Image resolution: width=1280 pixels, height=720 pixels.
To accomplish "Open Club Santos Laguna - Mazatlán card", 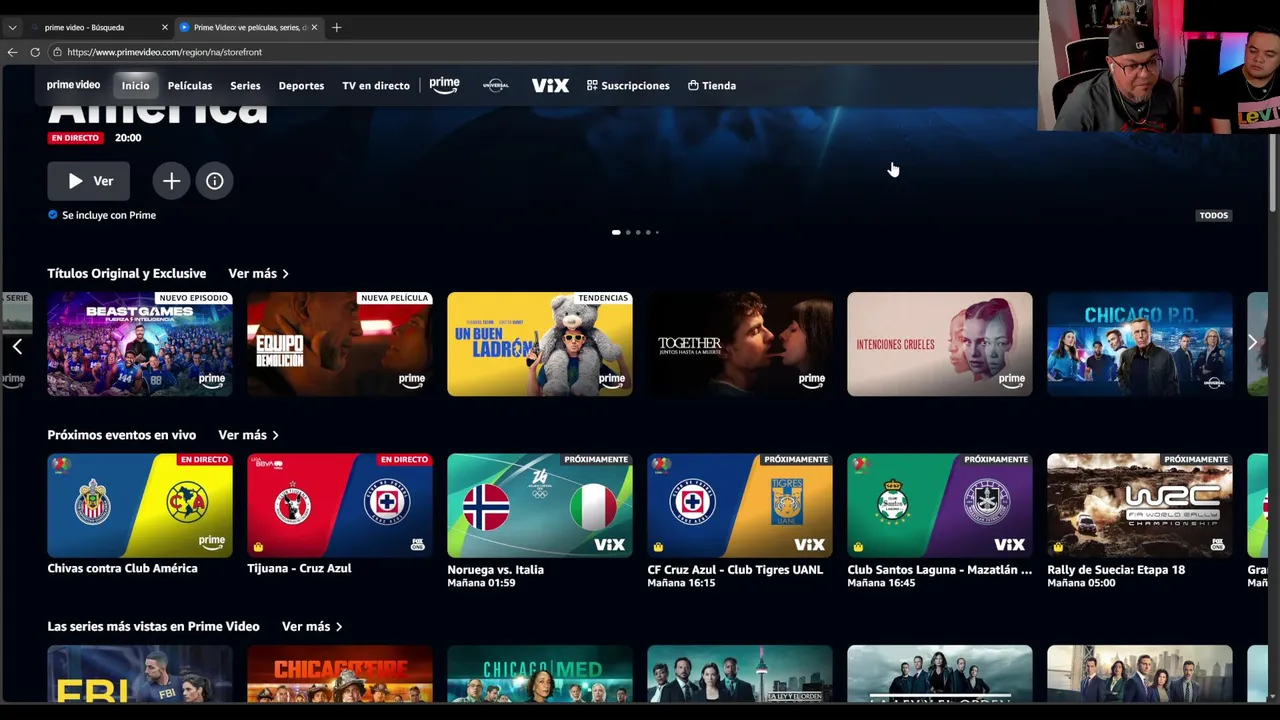I will click(x=940, y=505).
